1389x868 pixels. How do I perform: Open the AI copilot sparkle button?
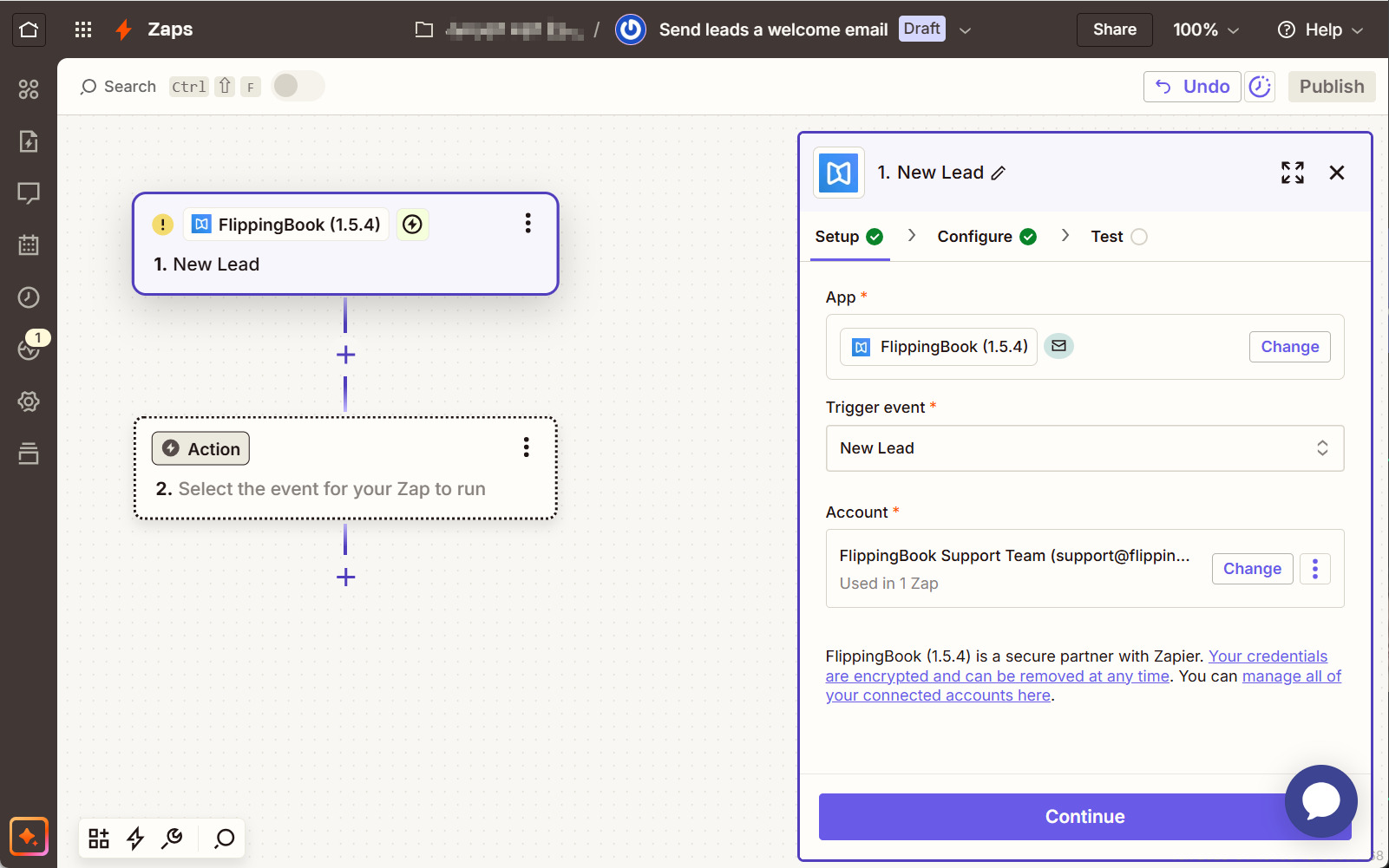pos(29,837)
